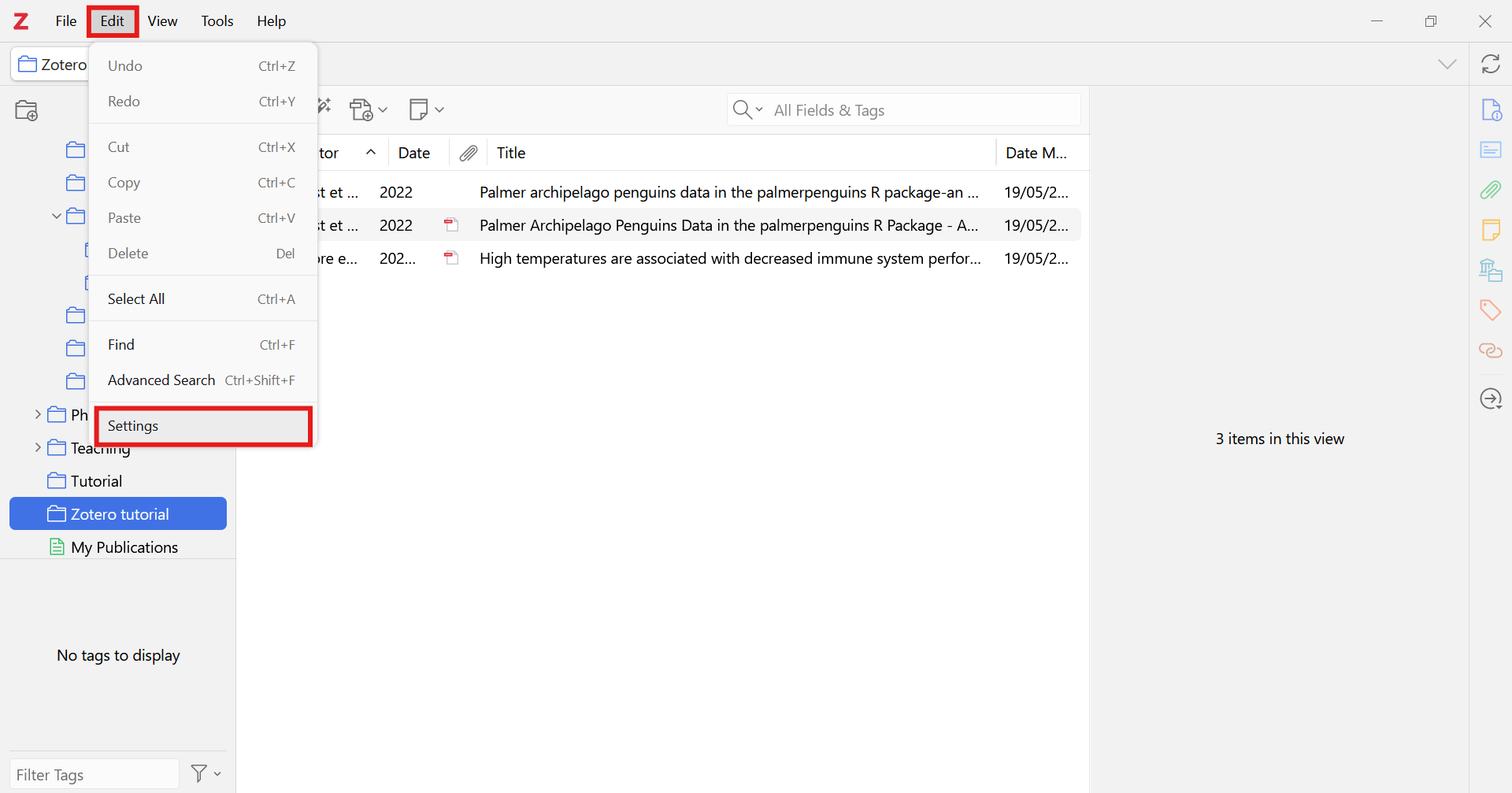Click the Zotero Z logo icon
The image size is (1512, 793).
21,21
